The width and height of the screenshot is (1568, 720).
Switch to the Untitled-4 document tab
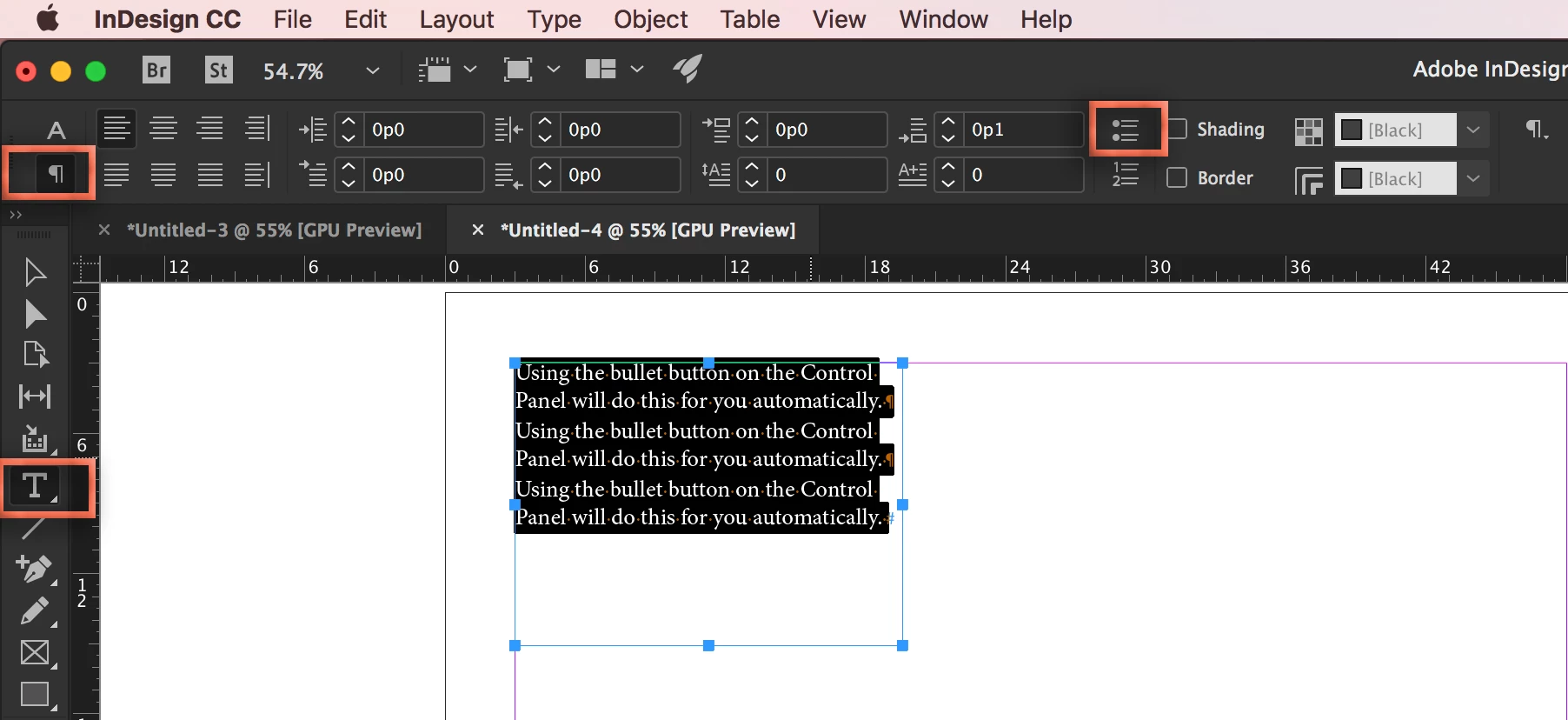pos(648,230)
